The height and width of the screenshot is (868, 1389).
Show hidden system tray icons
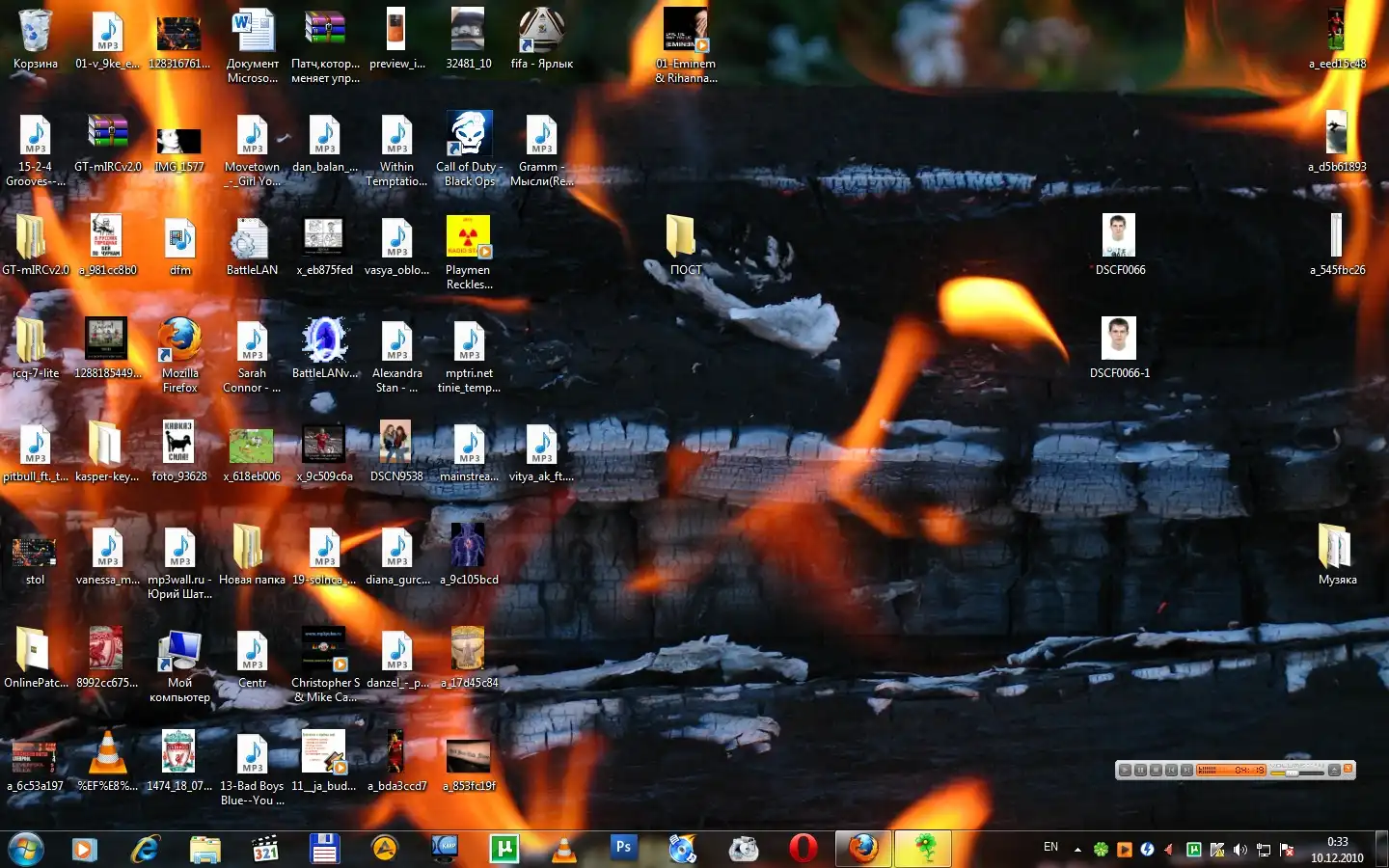(1077, 850)
